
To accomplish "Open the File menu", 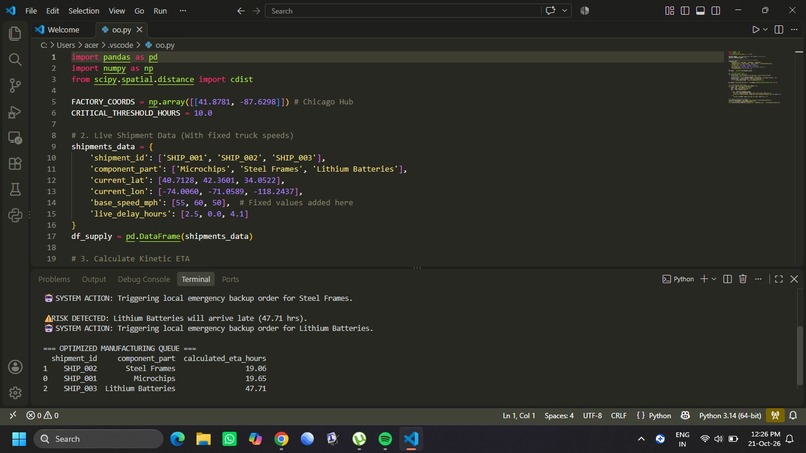I will tap(31, 11).
